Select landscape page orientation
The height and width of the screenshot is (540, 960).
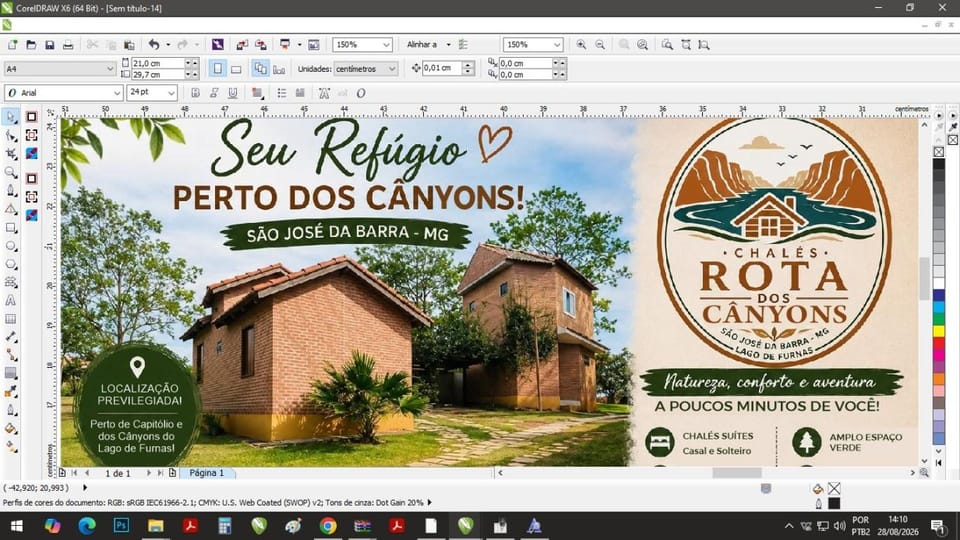pyautogui.click(x=236, y=69)
